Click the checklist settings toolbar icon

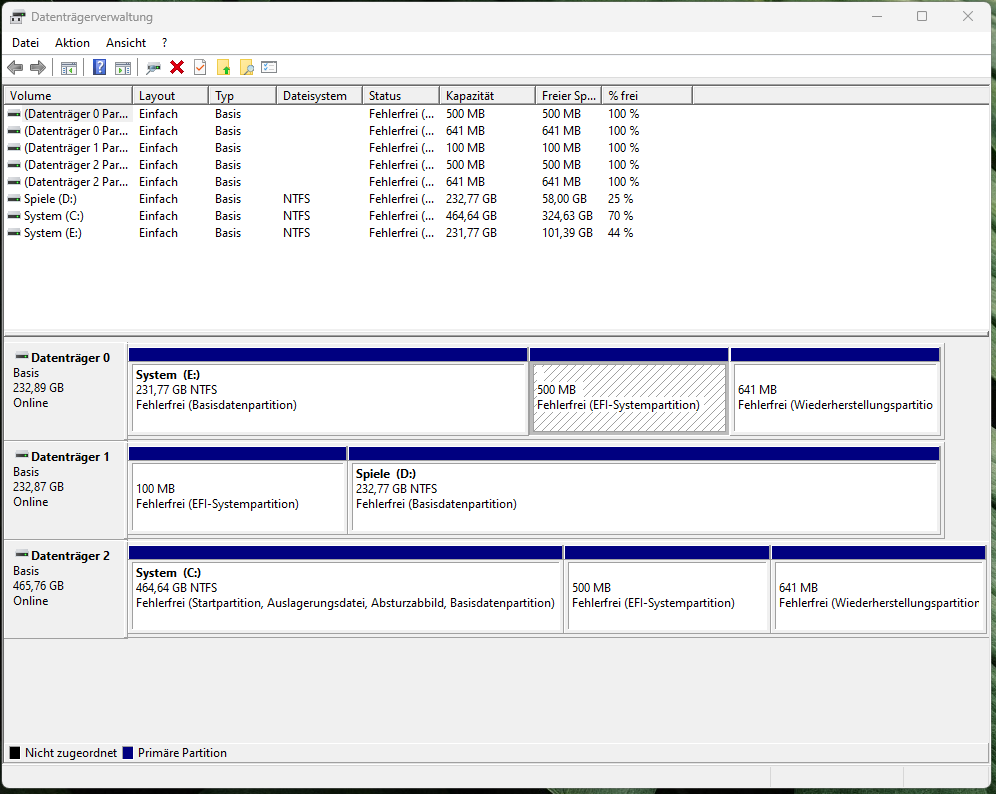[269, 67]
